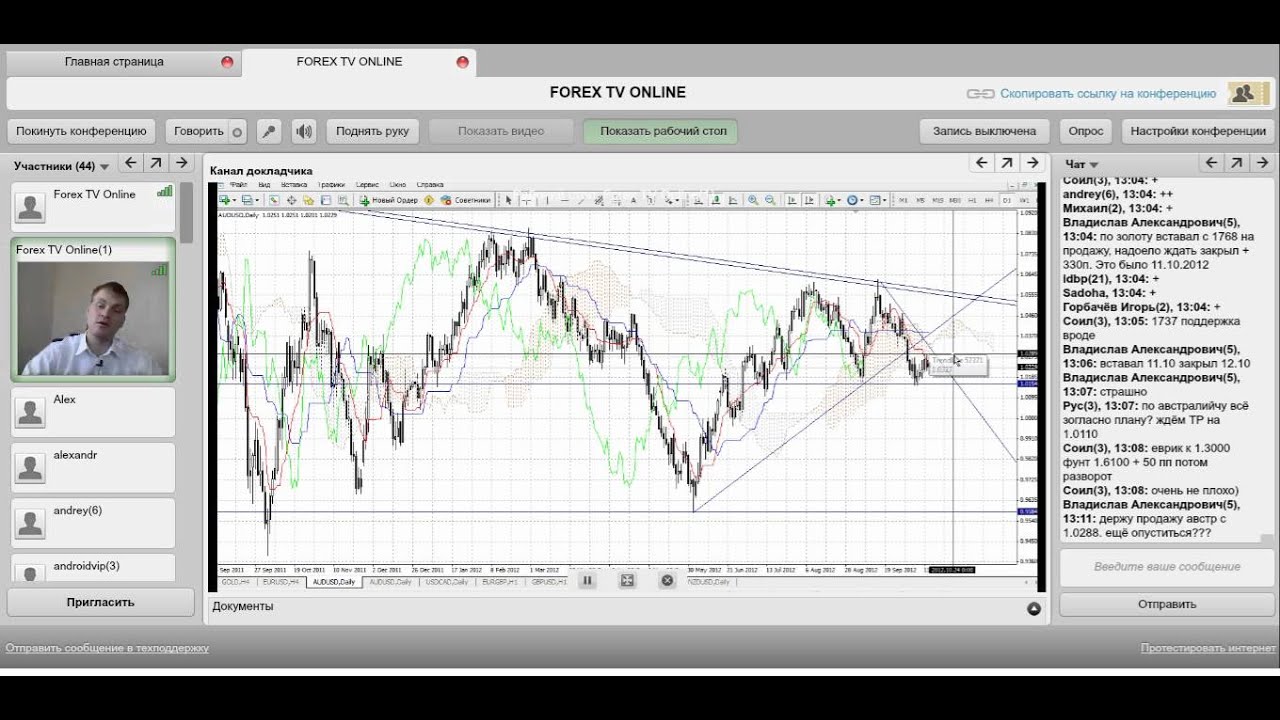Close the Главная страница tab
Viewport: 1280px width, 720px height.
pos(227,62)
